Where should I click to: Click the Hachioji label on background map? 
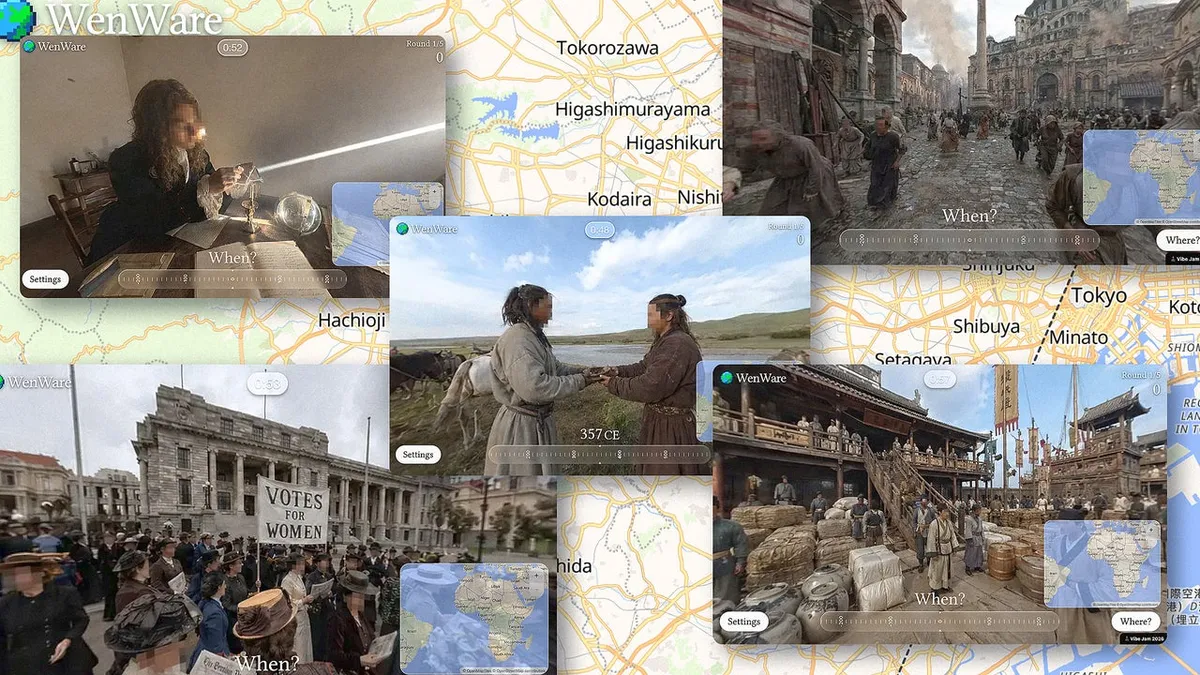(352, 320)
